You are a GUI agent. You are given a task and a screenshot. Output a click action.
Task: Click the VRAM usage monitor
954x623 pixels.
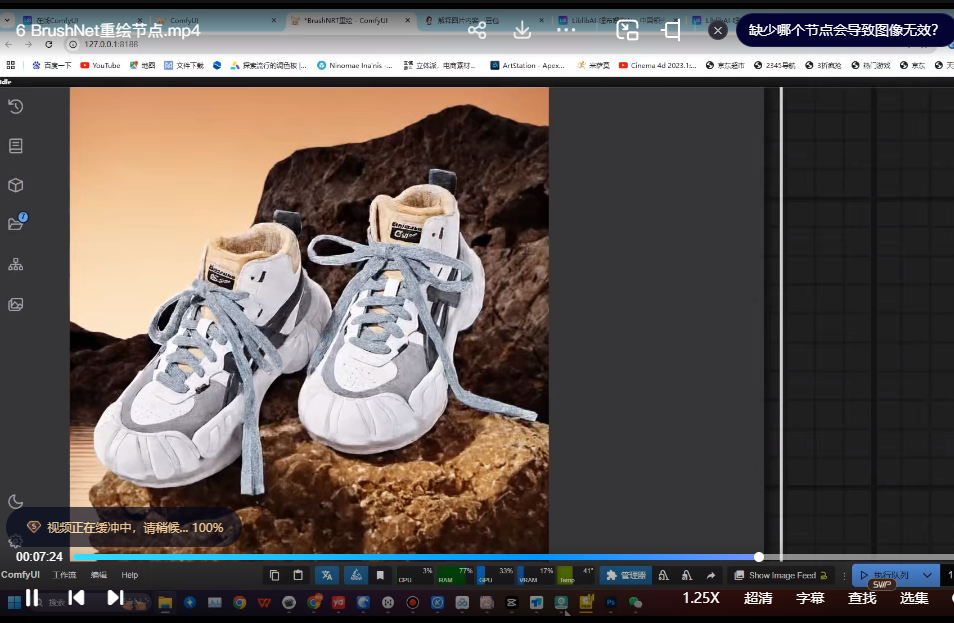pos(536,575)
